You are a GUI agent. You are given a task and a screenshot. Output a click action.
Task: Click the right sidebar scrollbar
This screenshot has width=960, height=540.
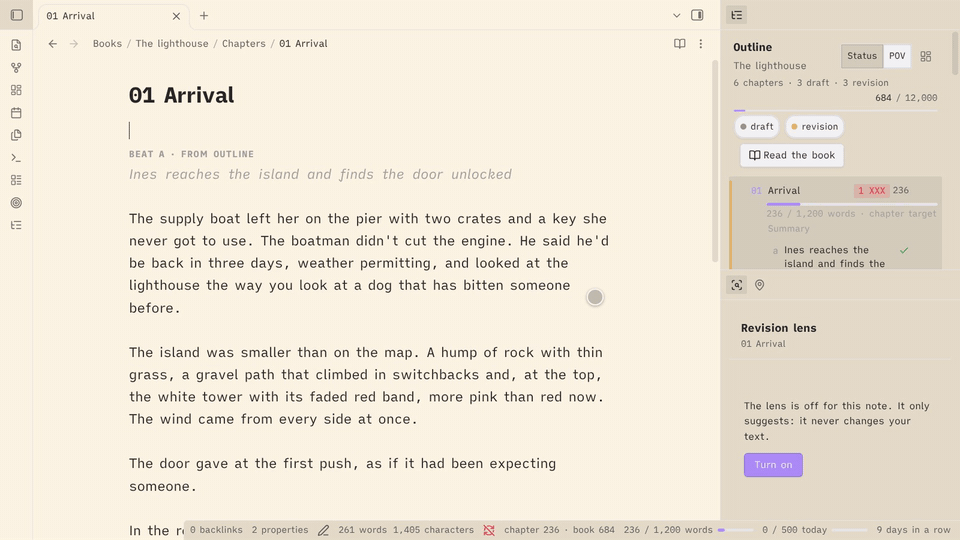tap(955, 52)
